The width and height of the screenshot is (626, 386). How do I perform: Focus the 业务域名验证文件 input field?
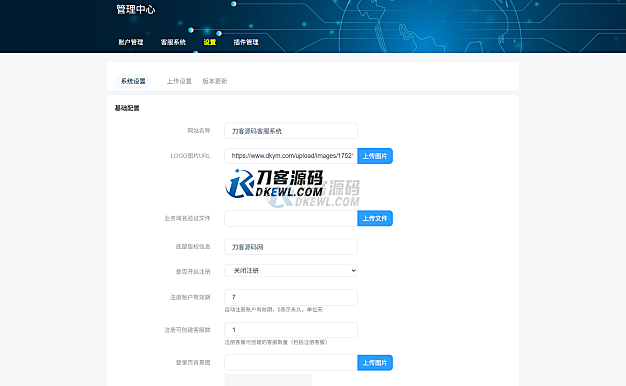pyautogui.click(x=291, y=218)
